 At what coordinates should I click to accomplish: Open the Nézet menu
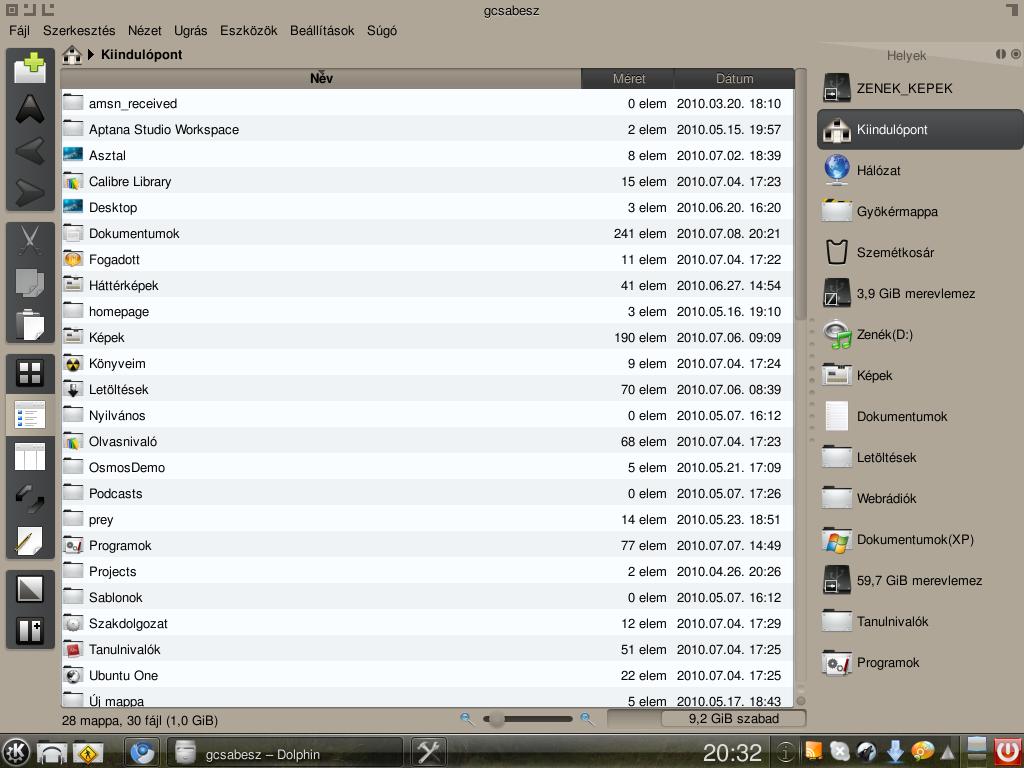tap(144, 31)
